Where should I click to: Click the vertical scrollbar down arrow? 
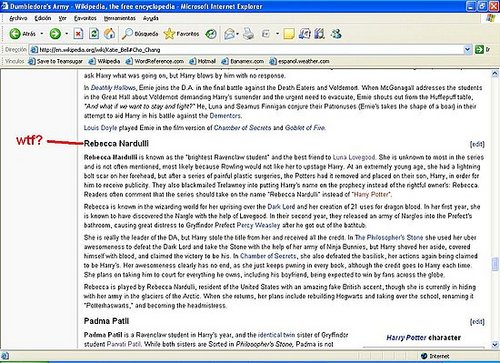pyautogui.click(x=495, y=344)
